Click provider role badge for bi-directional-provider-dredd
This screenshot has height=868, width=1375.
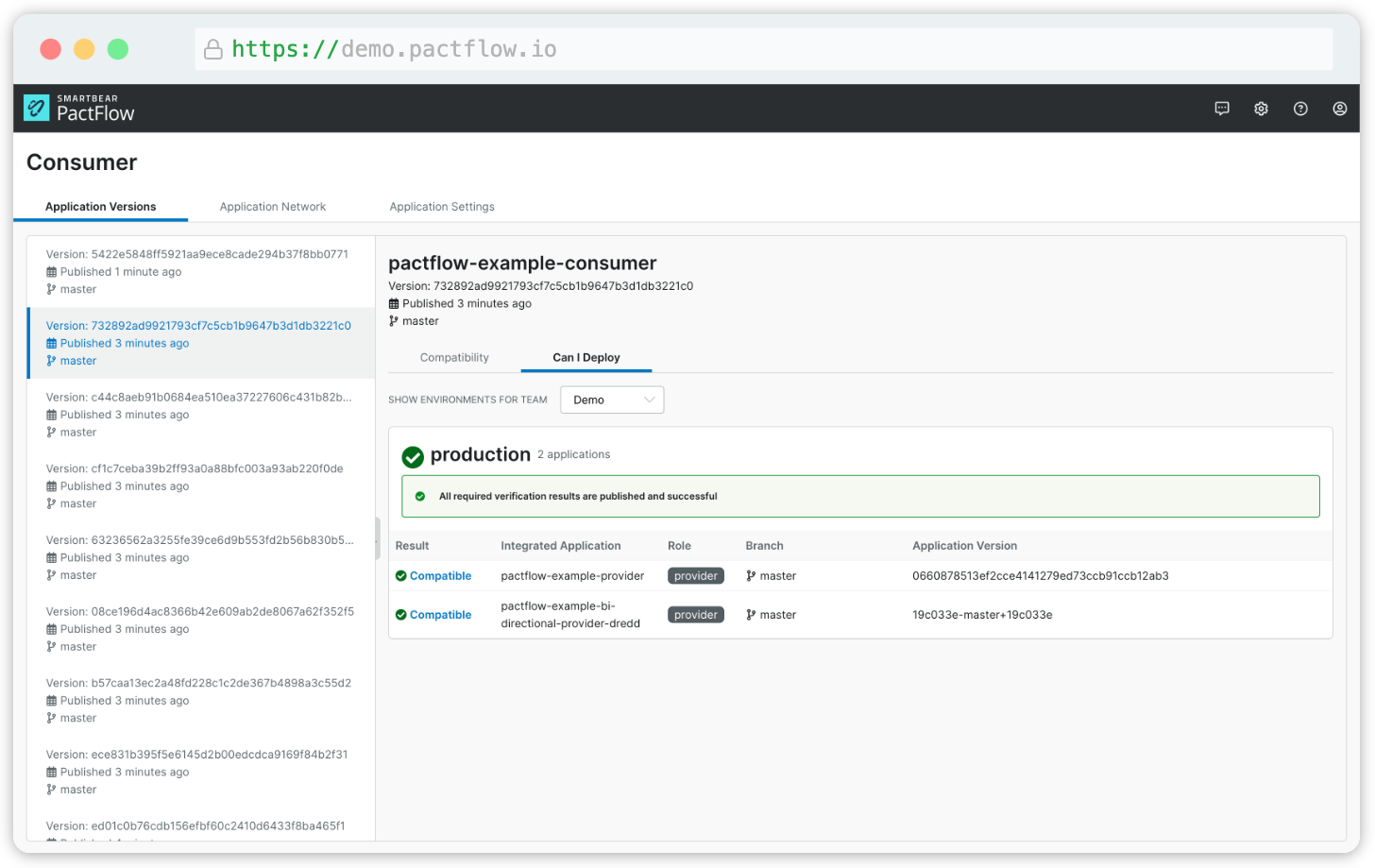pyautogui.click(x=696, y=615)
